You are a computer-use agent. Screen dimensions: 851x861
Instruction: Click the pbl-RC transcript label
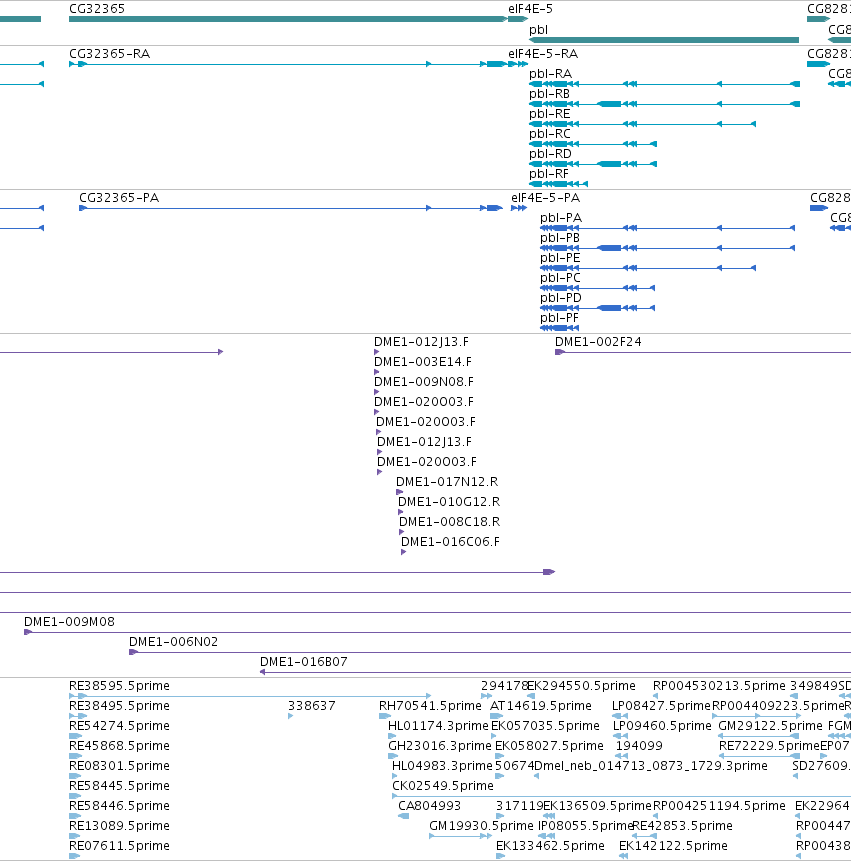[550, 134]
